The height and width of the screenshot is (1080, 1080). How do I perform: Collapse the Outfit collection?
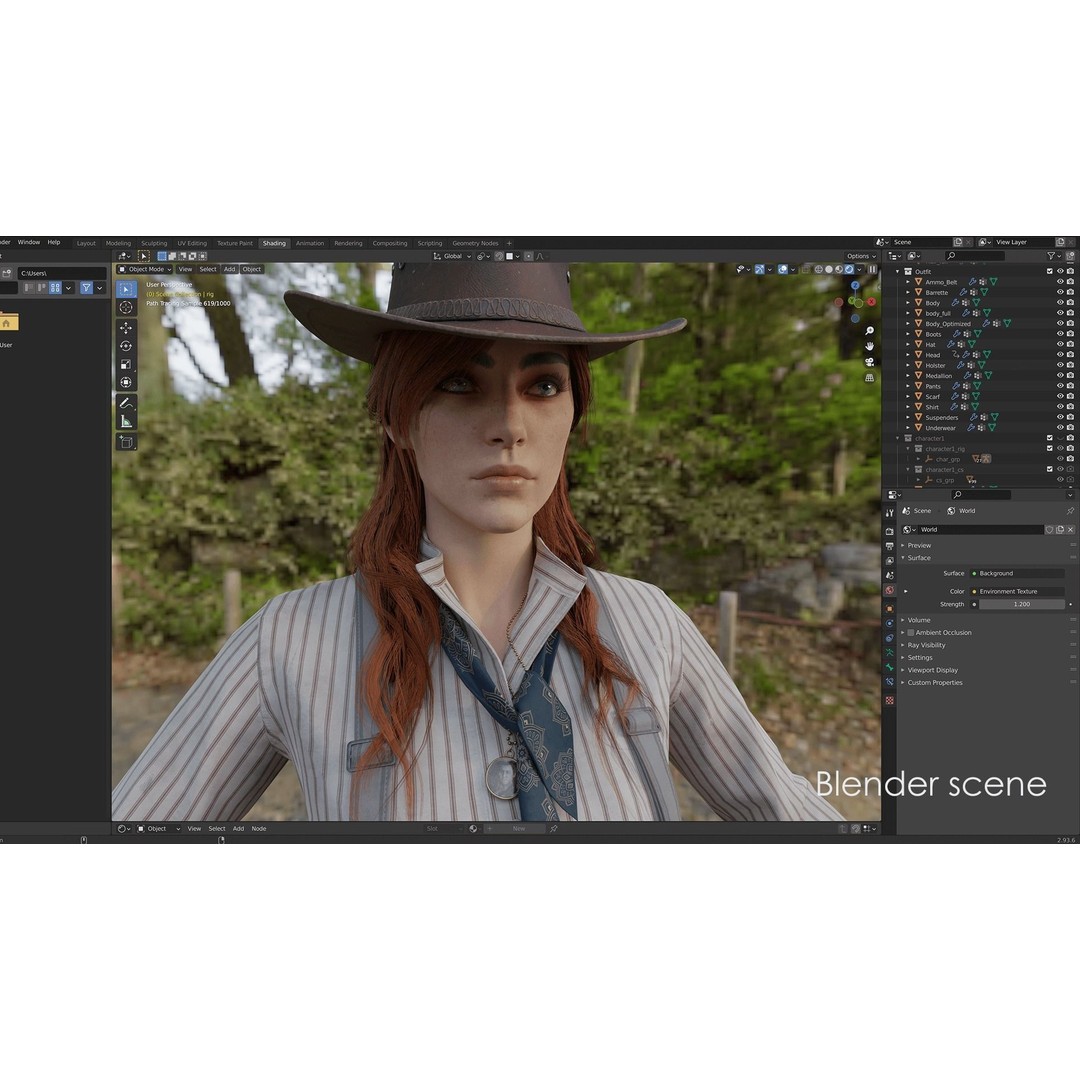(x=897, y=271)
